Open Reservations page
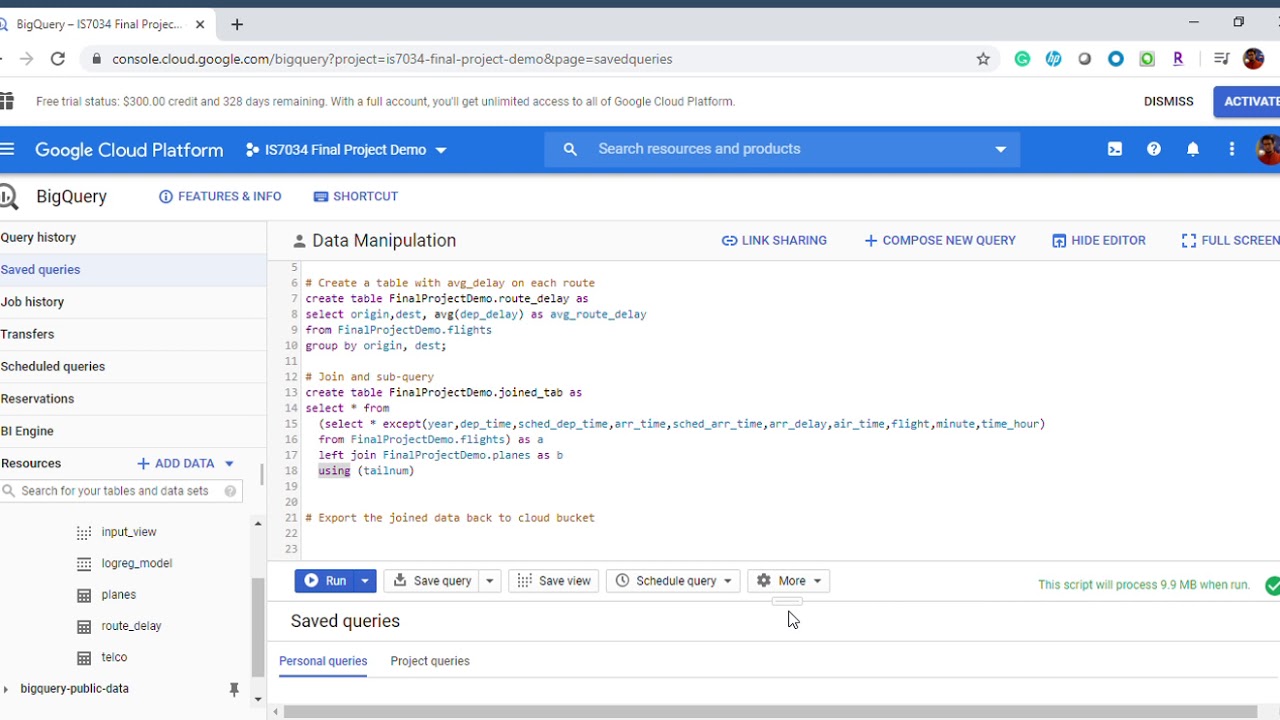 [x=37, y=399]
